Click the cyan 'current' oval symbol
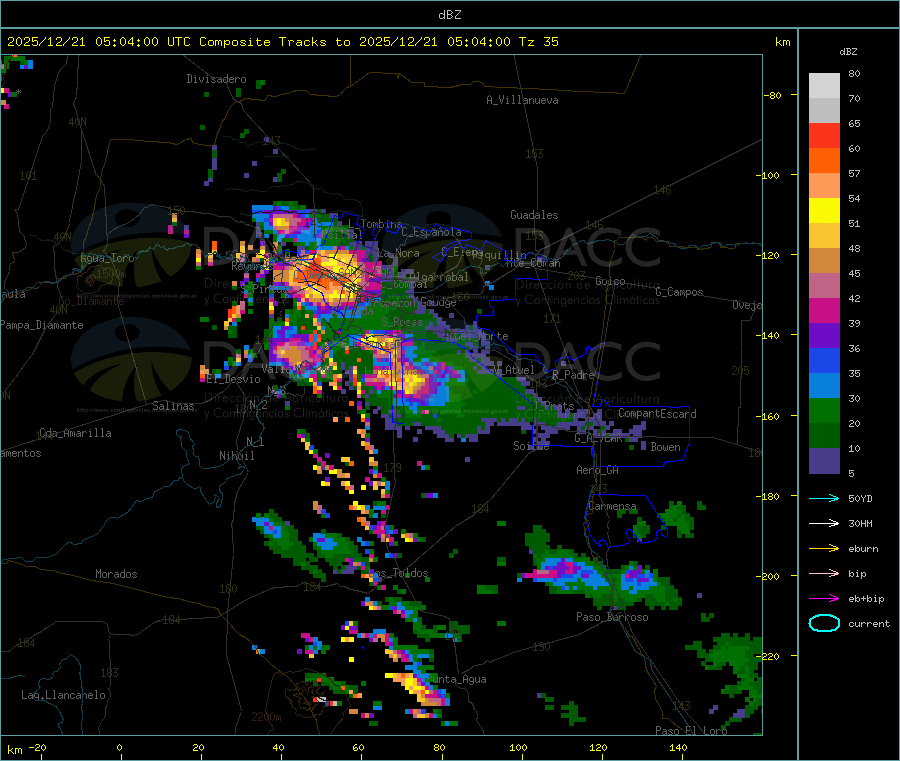The height and width of the screenshot is (761, 900). (824, 623)
